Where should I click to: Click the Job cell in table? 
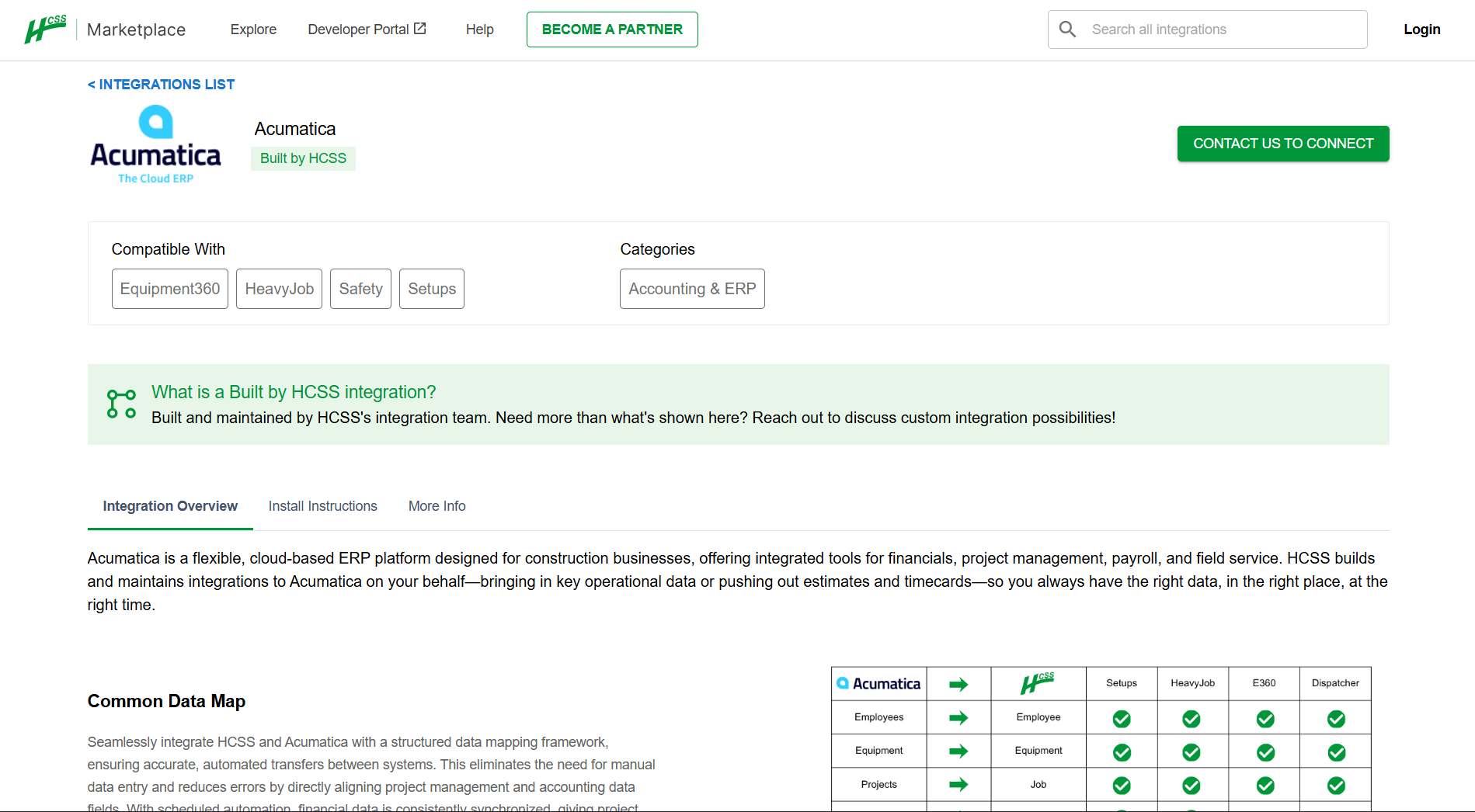click(1038, 785)
